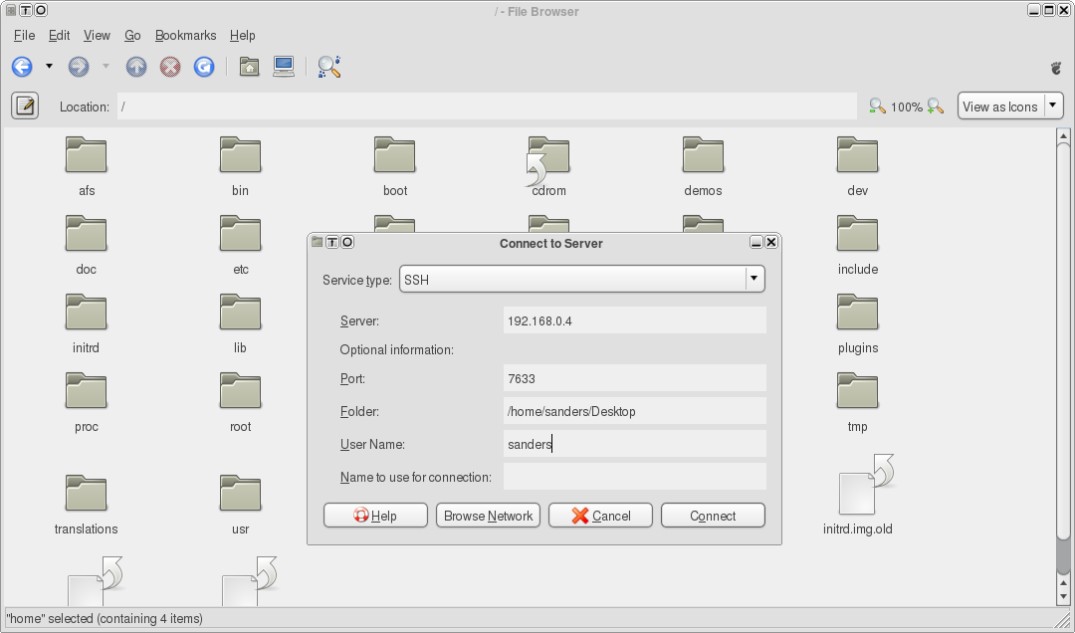
Task: Click the zoom out magnifier icon
Action: (877, 106)
